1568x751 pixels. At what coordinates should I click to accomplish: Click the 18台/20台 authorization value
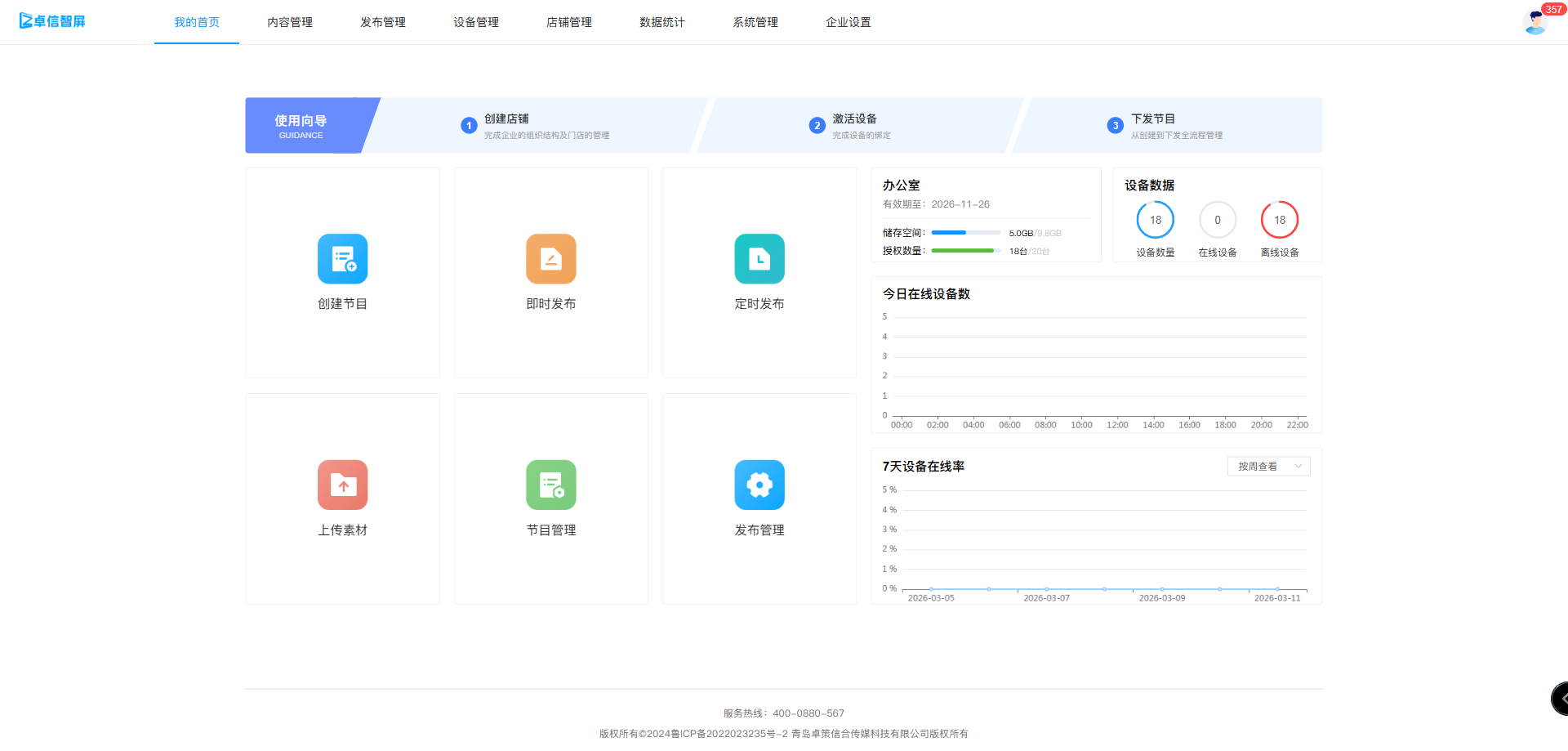(1029, 251)
